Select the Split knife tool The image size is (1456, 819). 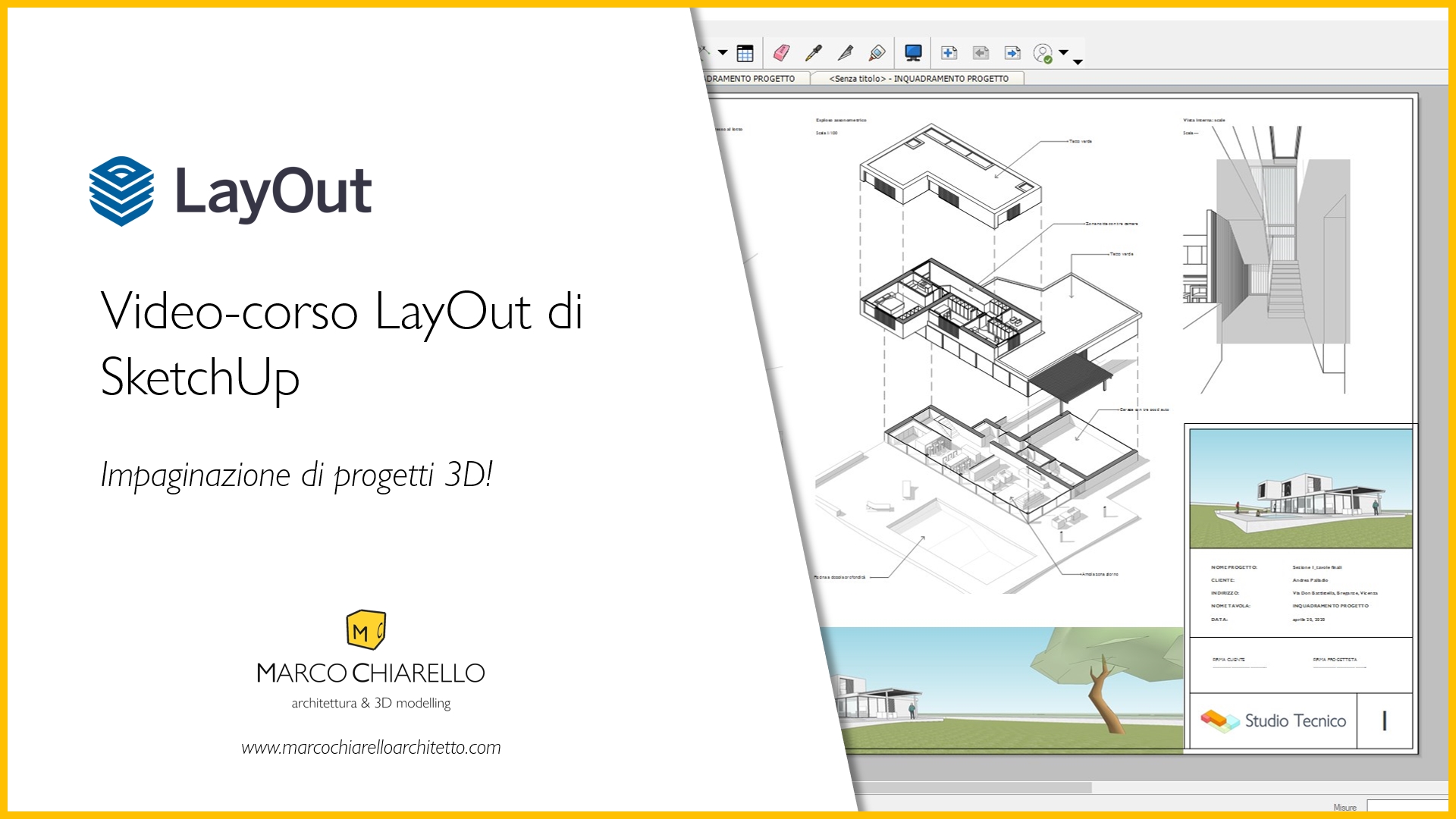(846, 53)
